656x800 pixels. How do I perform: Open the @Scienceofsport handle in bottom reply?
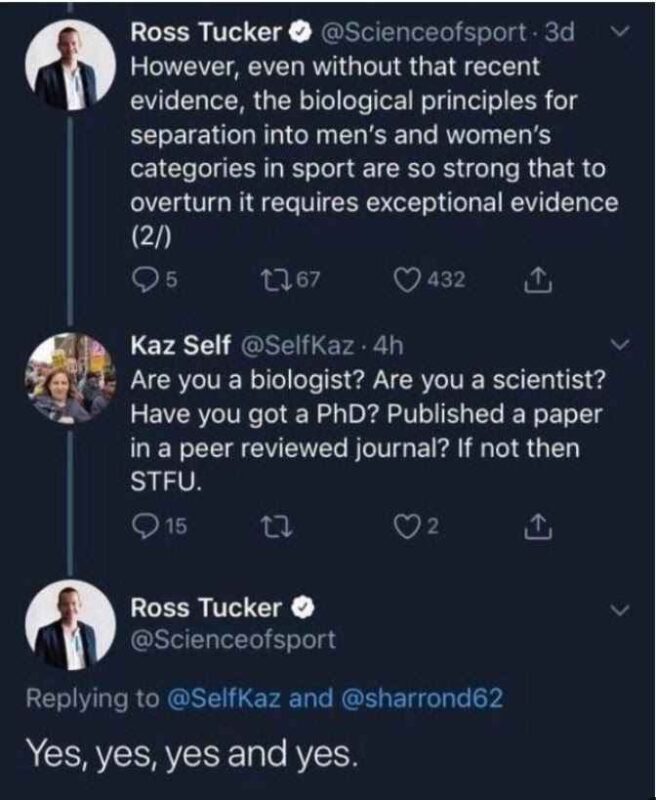233,639
